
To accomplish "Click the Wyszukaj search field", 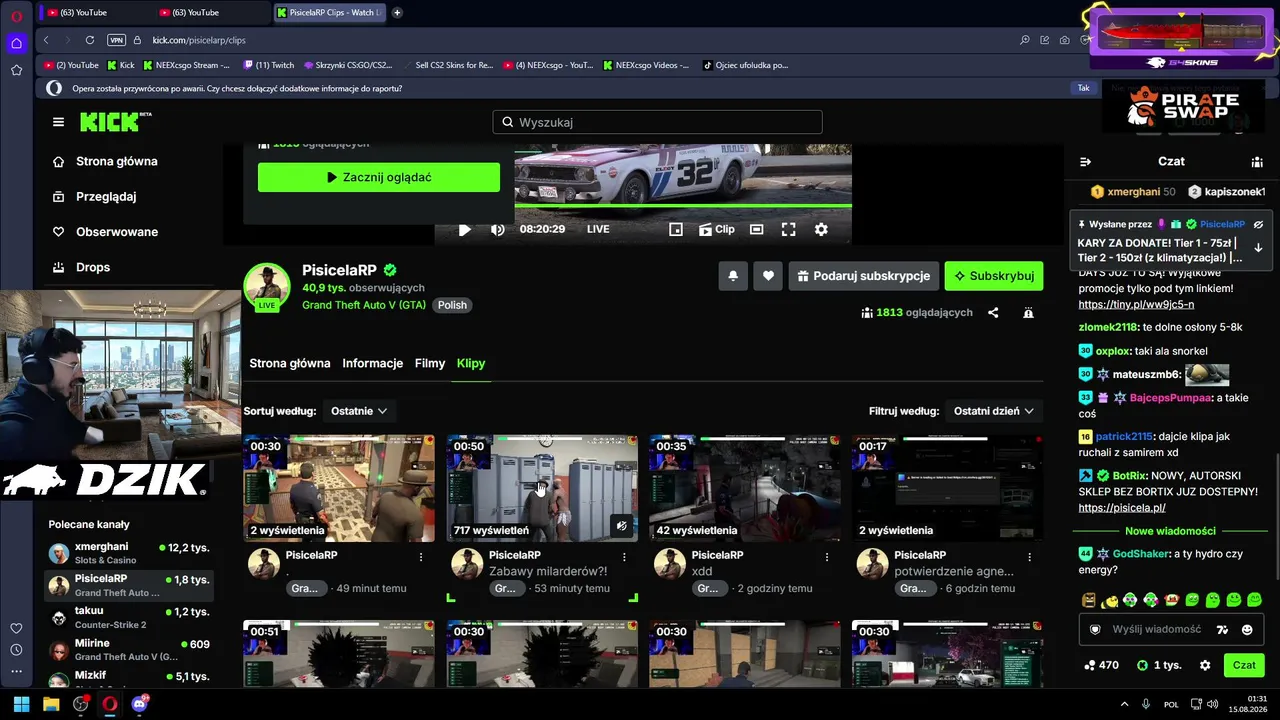I will (x=657, y=122).
